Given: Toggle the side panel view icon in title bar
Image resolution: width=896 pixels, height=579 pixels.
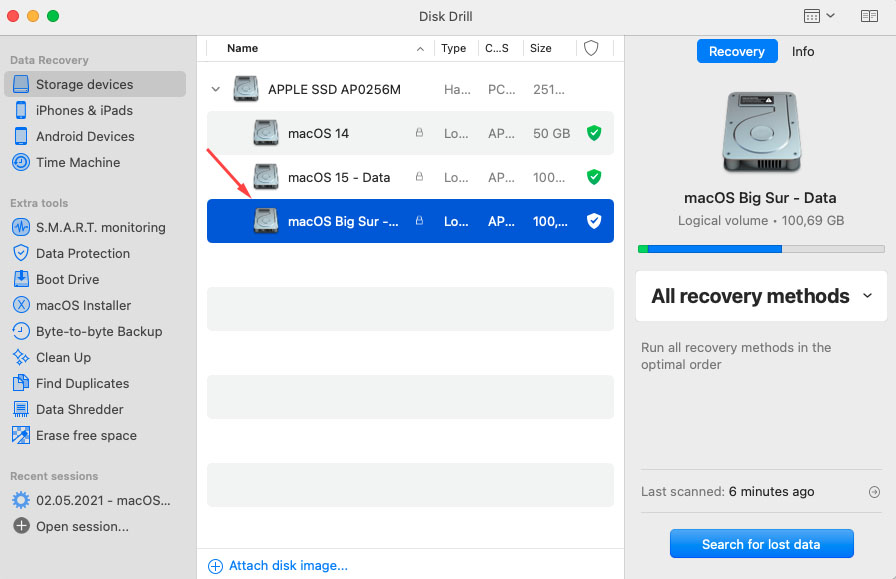Looking at the screenshot, I should (x=869, y=16).
